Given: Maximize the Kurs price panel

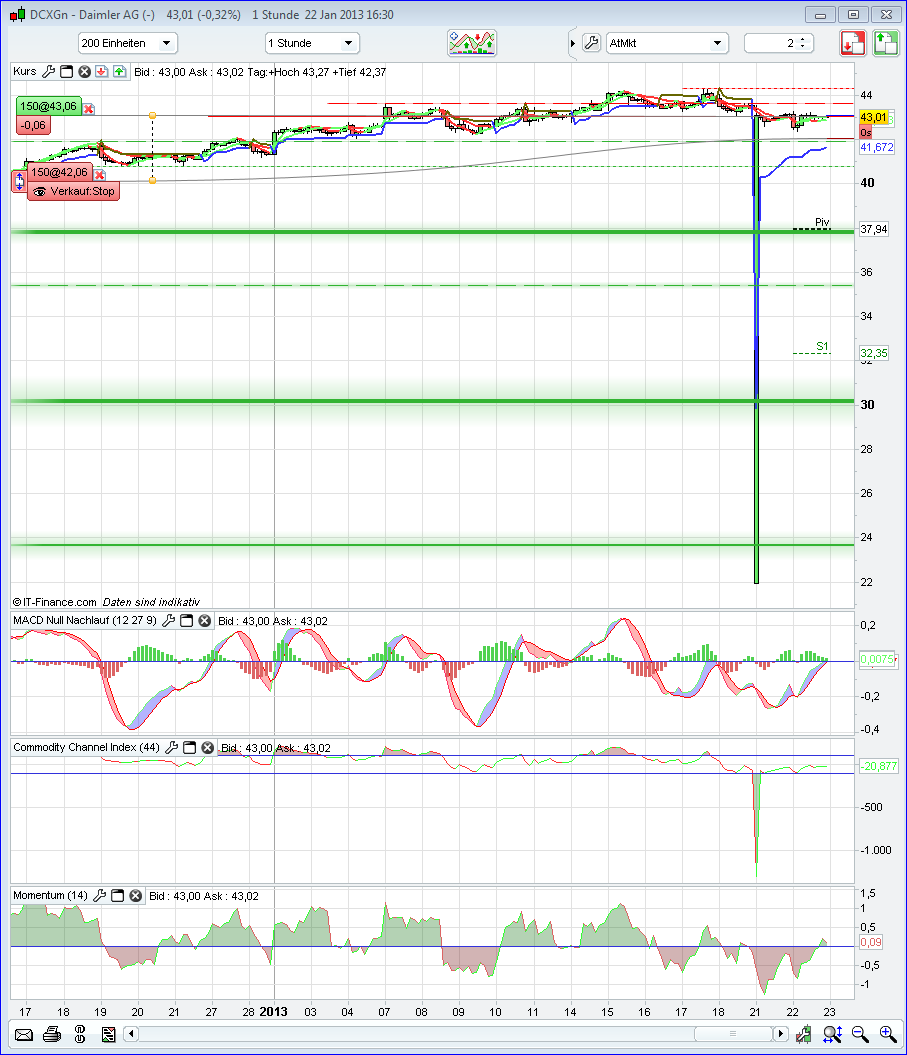Looking at the screenshot, I should (66, 71).
